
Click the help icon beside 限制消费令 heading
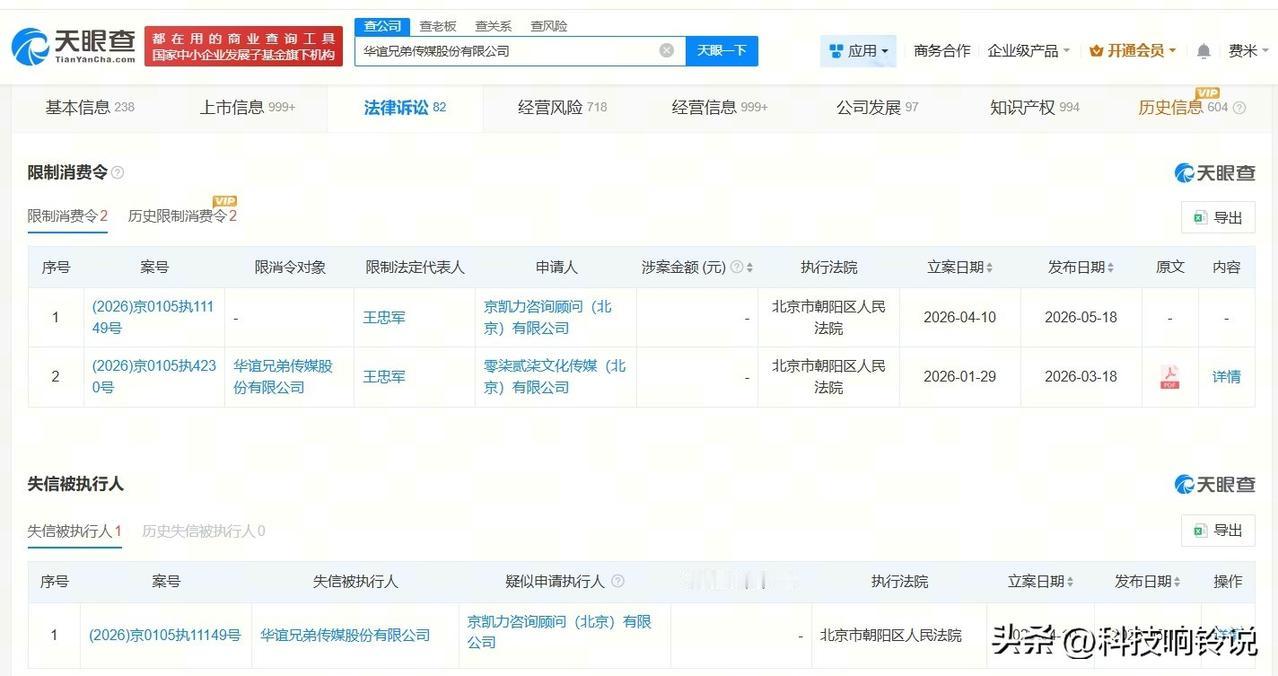click(x=118, y=173)
